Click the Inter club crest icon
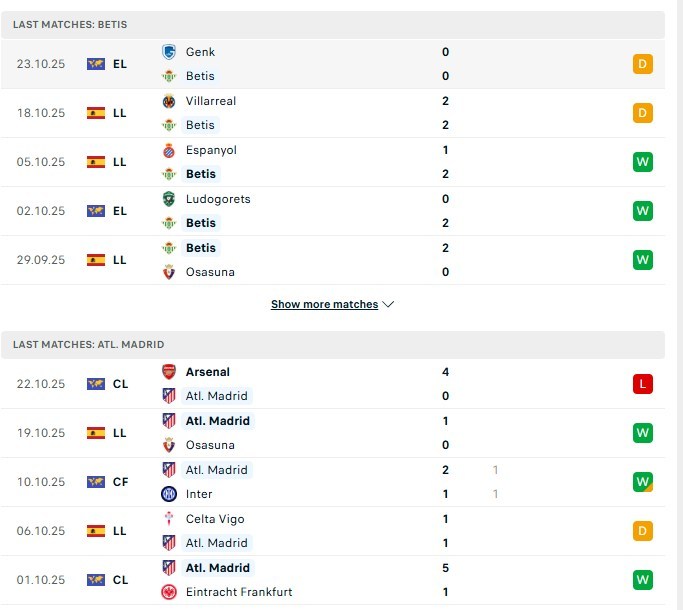The width and height of the screenshot is (683, 610). (x=169, y=494)
